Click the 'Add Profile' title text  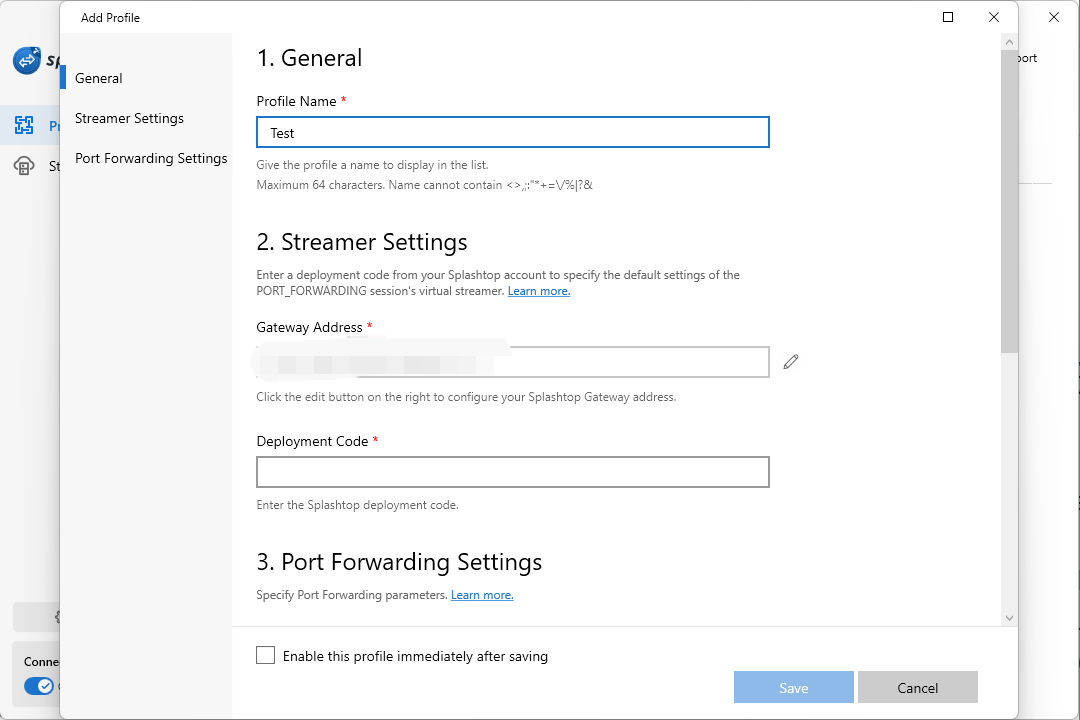110,18
